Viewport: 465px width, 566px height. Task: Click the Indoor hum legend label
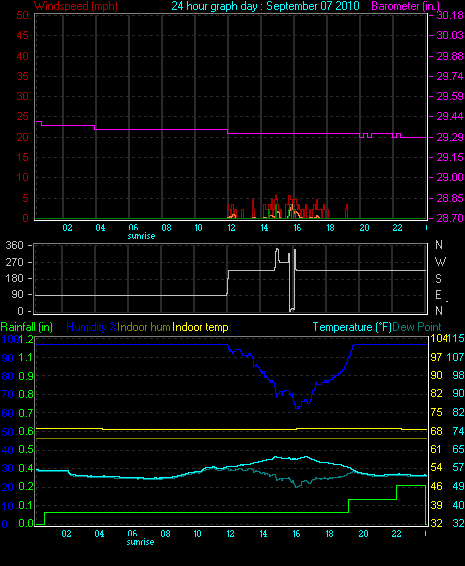(x=144, y=327)
